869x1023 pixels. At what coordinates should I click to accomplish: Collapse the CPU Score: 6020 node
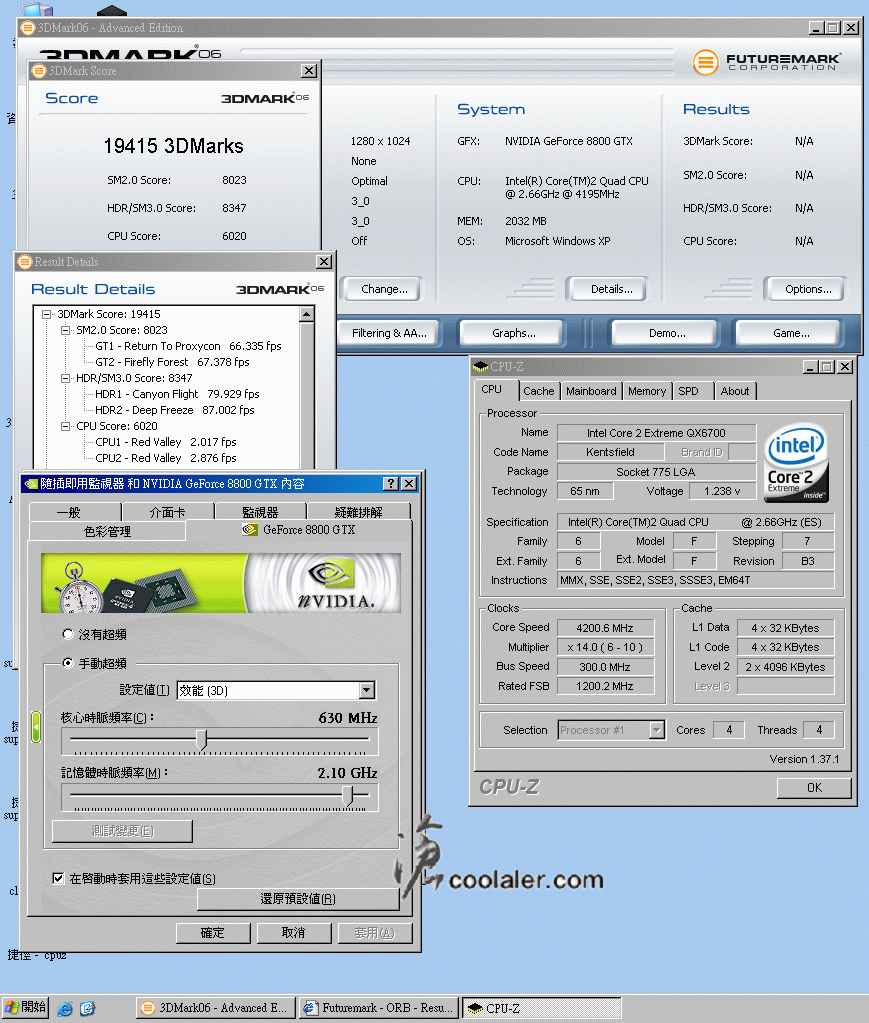65,426
